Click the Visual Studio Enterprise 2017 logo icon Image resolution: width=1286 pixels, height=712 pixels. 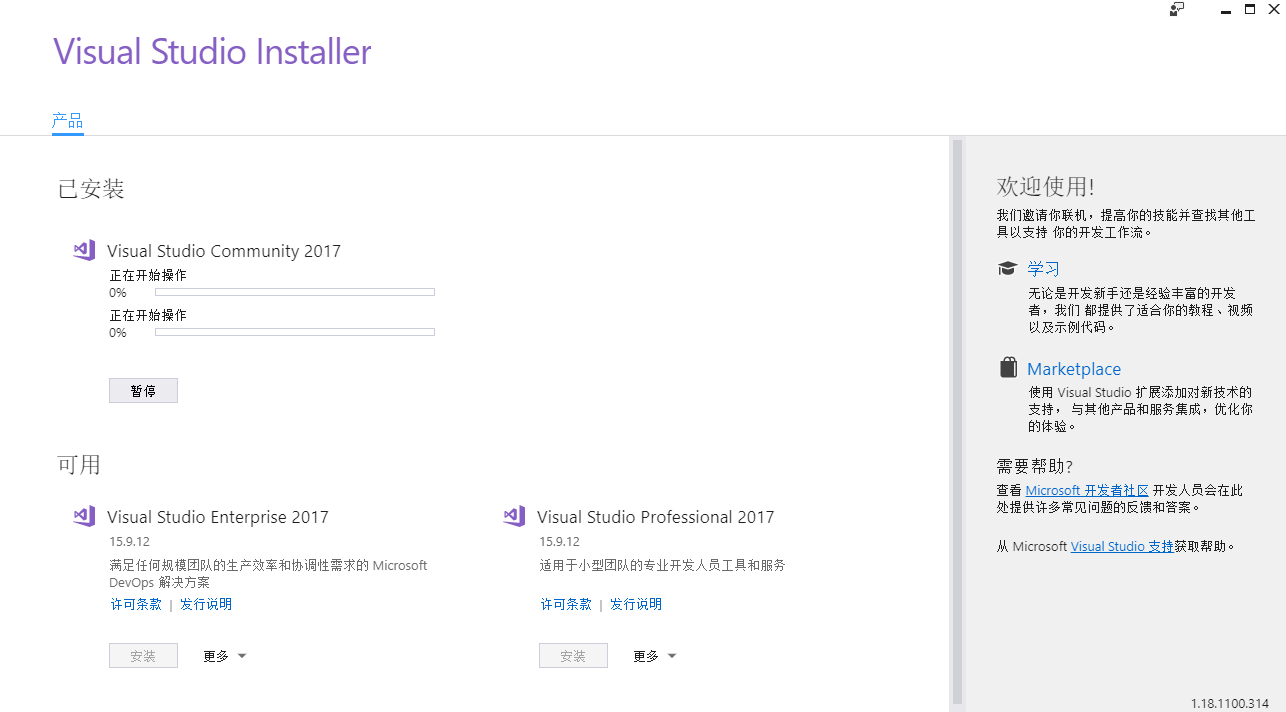click(x=84, y=516)
